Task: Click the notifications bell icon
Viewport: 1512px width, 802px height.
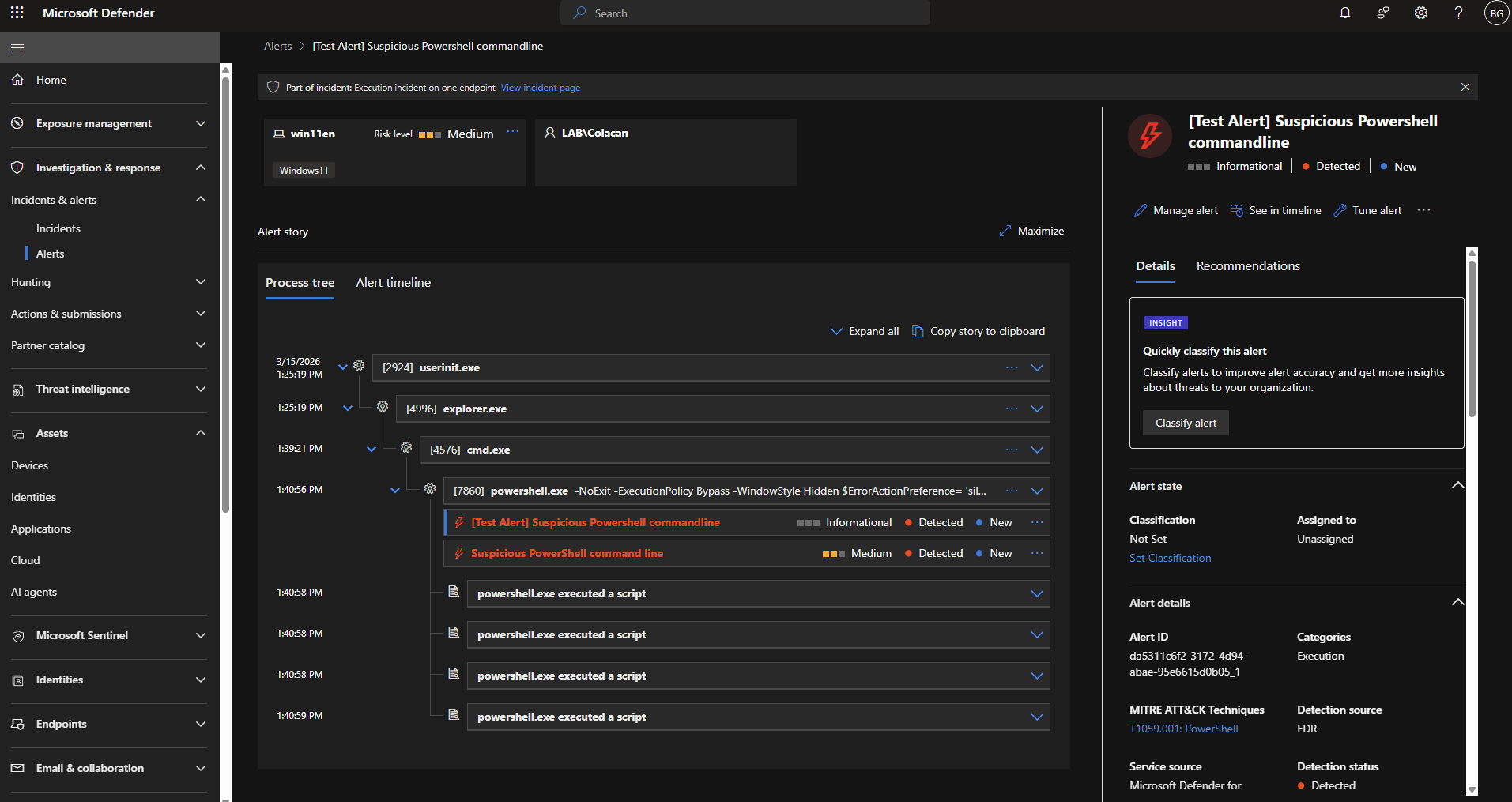Action: (1345, 13)
